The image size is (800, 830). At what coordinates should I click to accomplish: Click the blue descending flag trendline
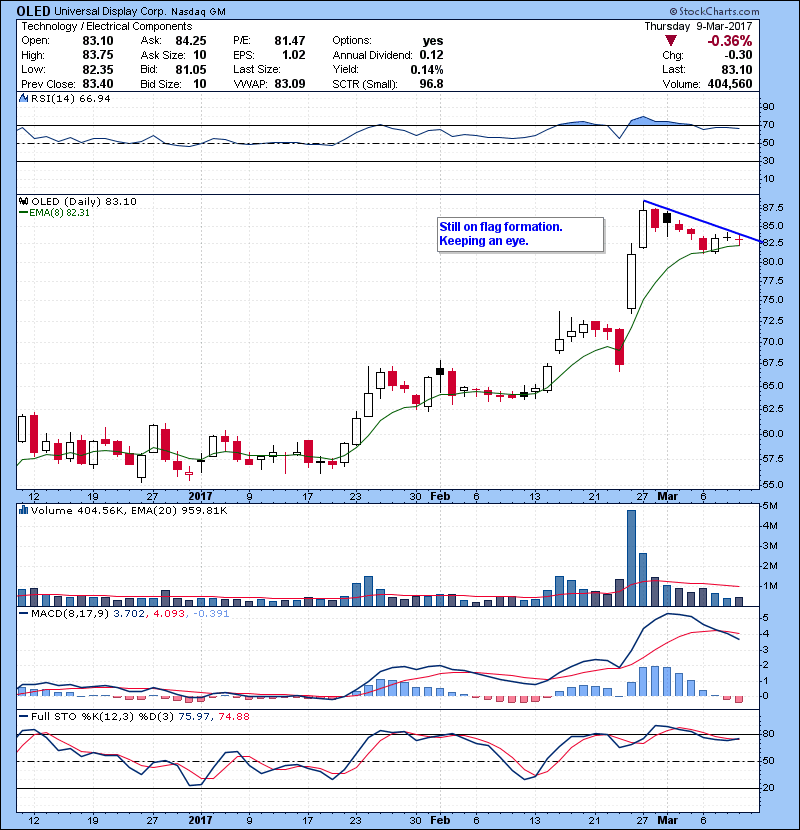(x=702, y=221)
